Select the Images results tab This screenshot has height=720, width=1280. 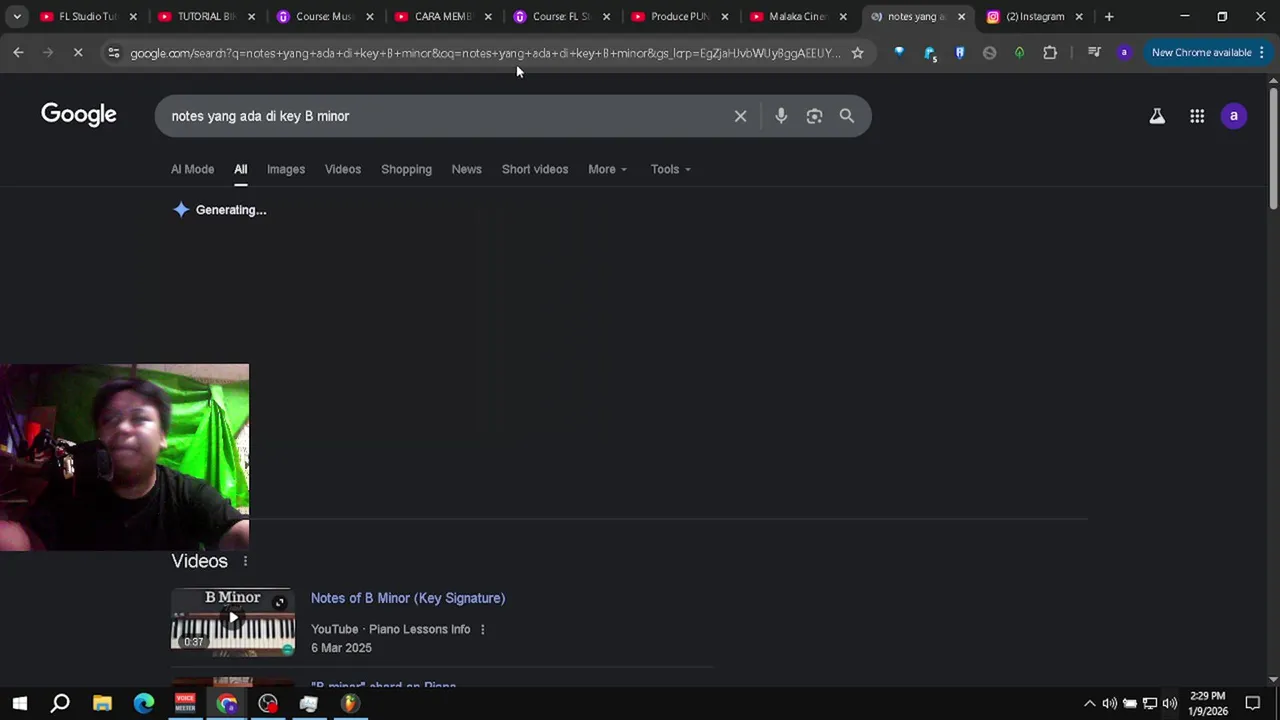(285, 169)
